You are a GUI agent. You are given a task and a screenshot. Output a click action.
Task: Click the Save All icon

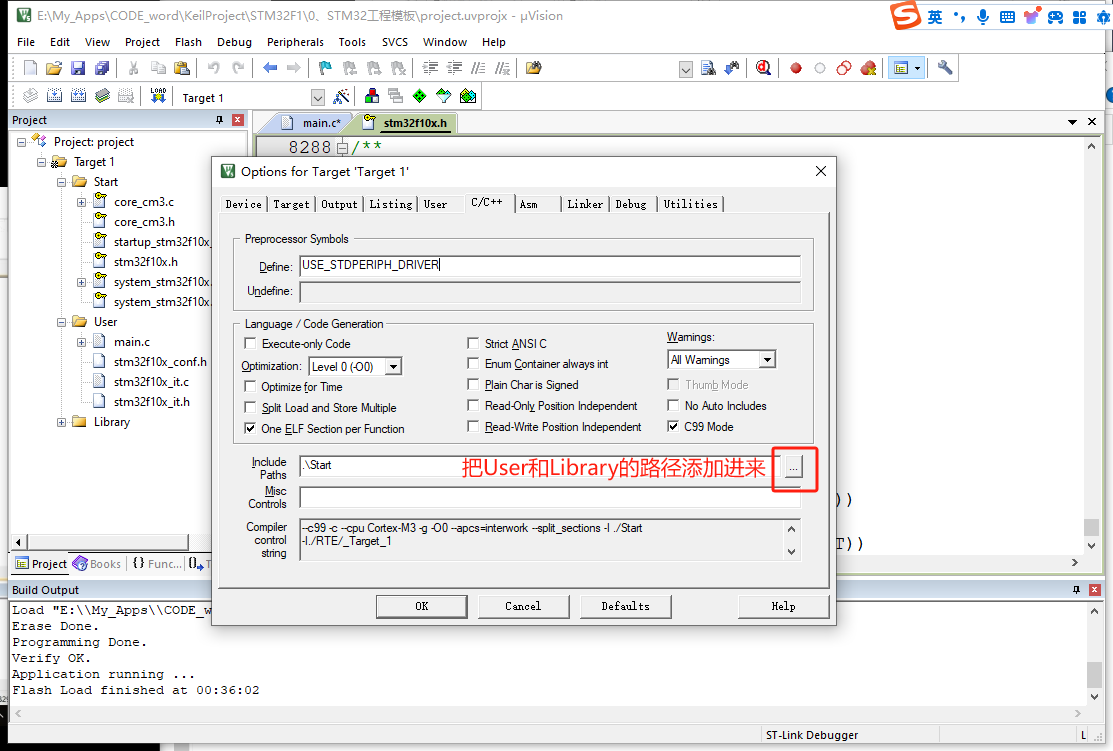point(102,68)
